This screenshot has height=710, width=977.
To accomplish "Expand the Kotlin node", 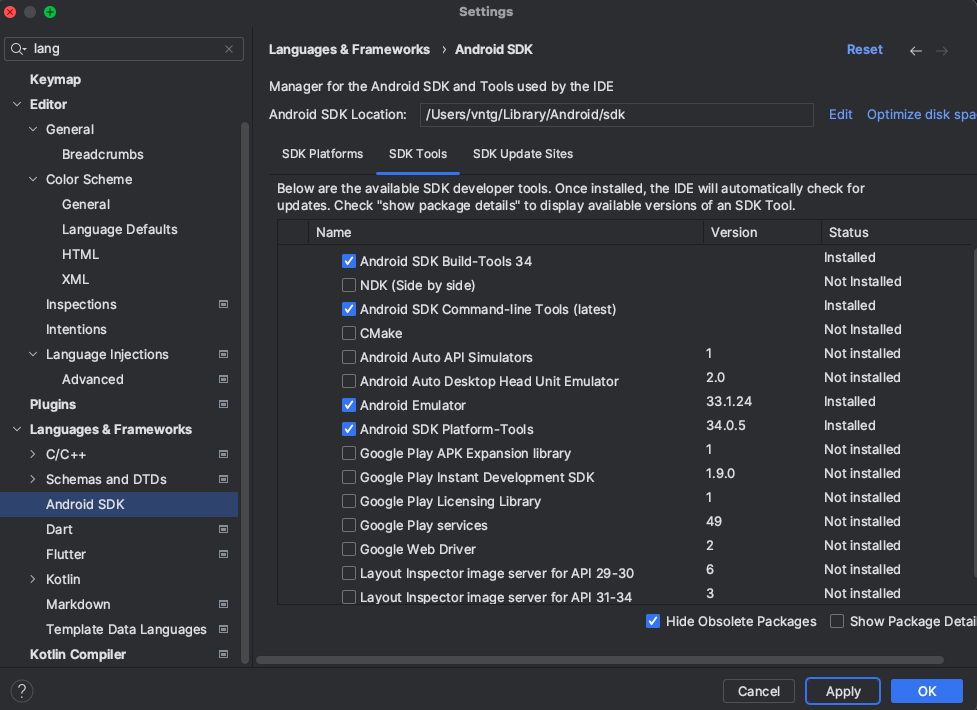I will tap(33, 579).
